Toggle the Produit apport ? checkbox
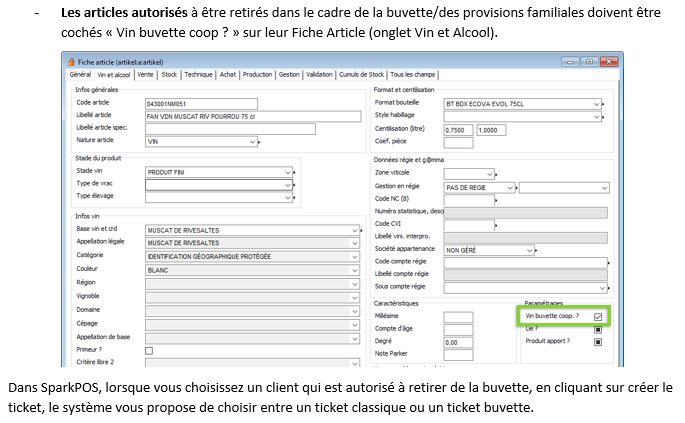 (x=598, y=341)
